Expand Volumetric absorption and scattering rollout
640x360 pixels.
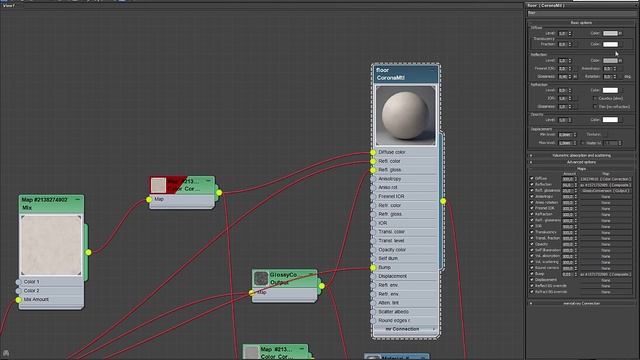pos(581,156)
